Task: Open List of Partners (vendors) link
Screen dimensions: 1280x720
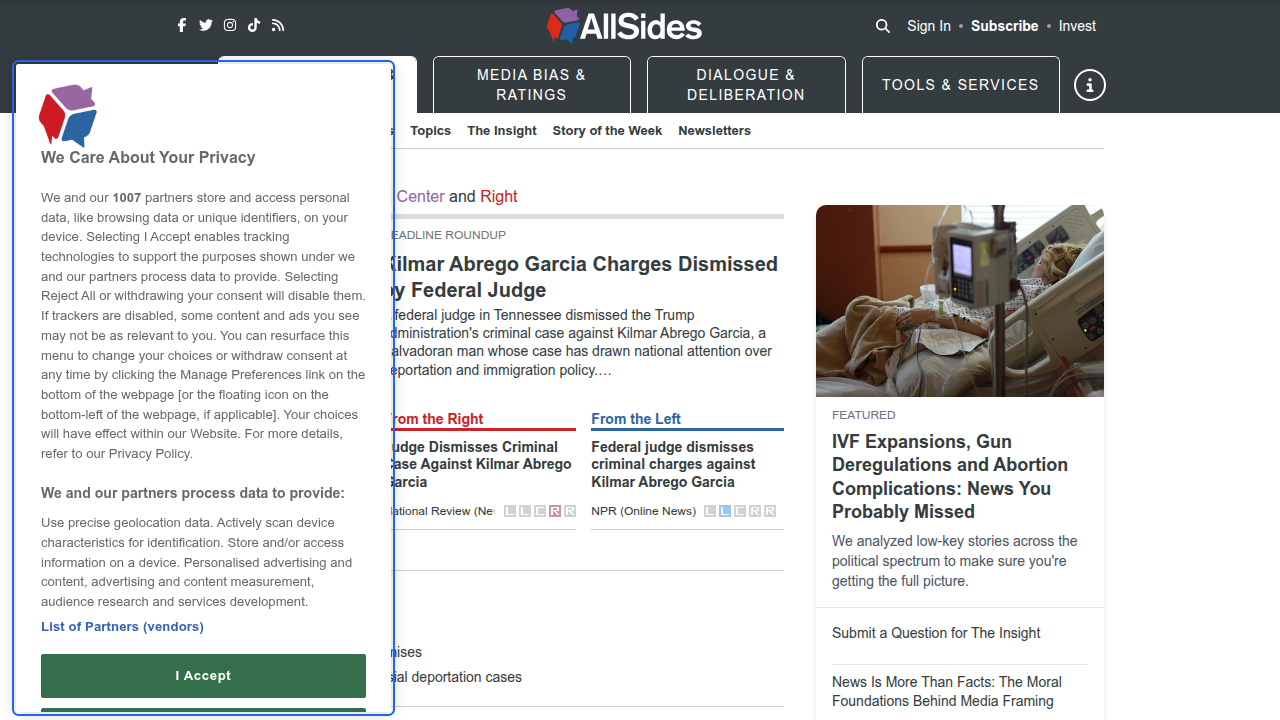Action: pyautogui.click(x=122, y=627)
